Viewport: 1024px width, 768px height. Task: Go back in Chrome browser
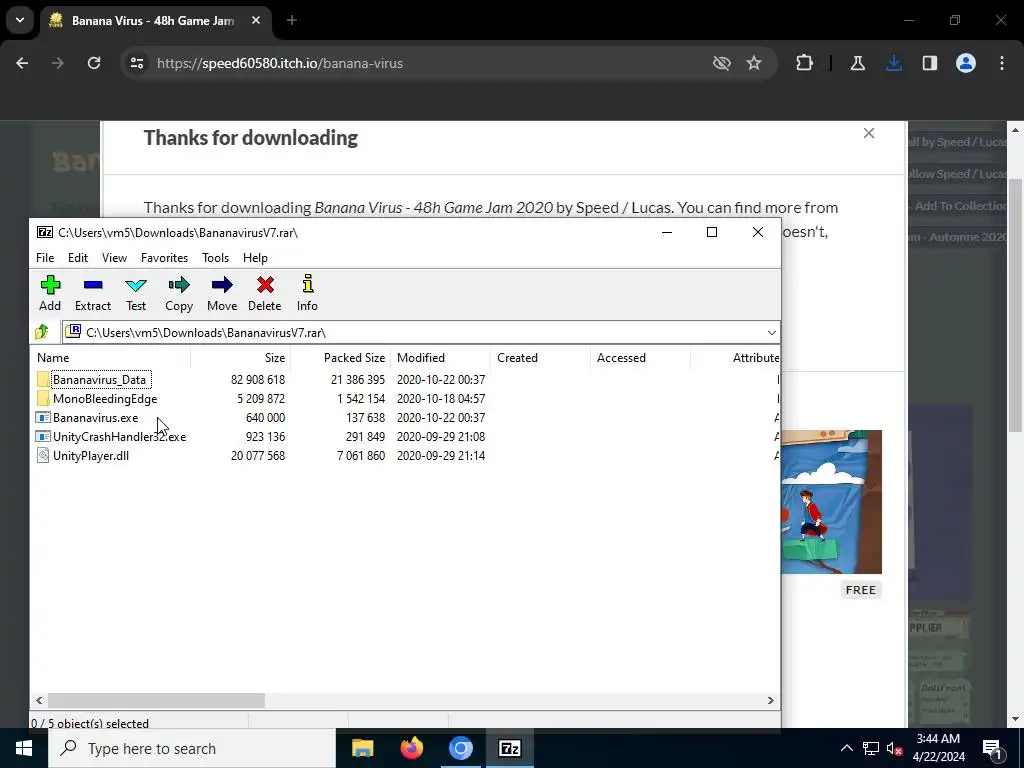point(22,63)
